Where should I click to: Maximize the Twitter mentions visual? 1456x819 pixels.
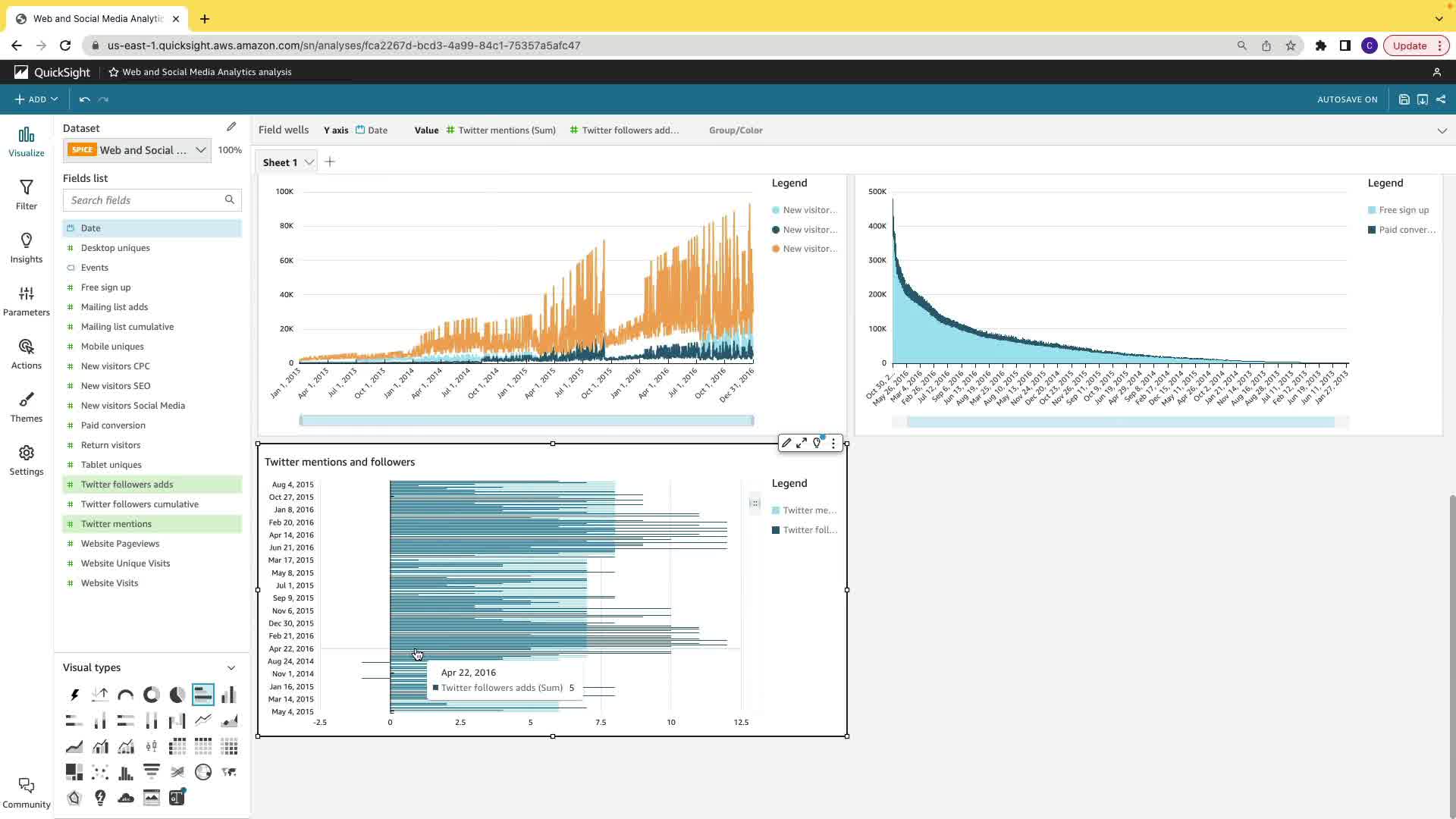pyautogui.click(x=802, y=444)
